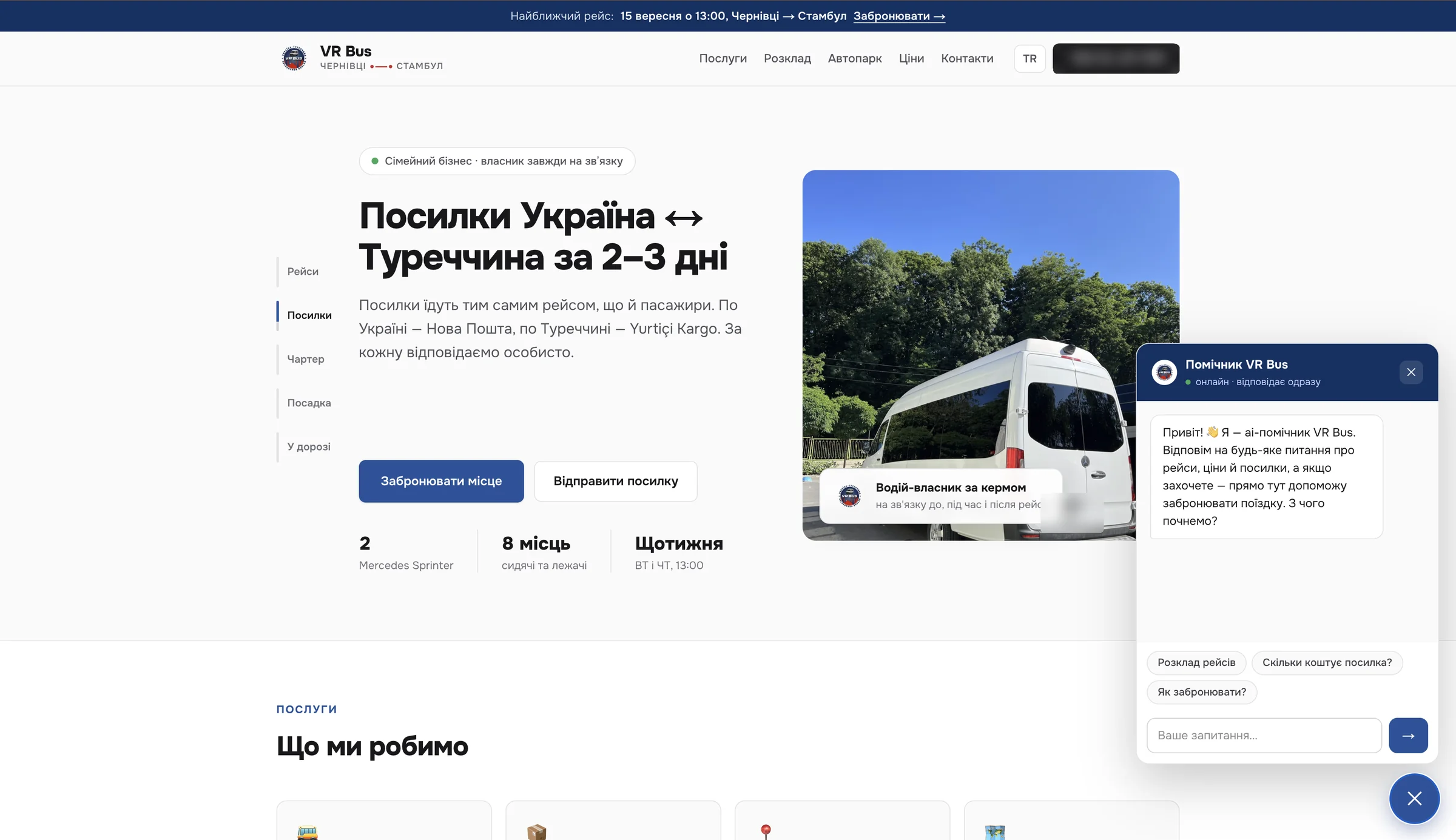Send the chat message with arrow button
The width and height of the screenshot is (1456, 840).
(1408, 735)
